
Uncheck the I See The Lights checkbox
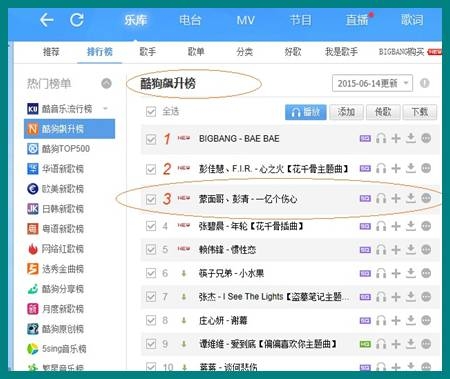(151, 297)
